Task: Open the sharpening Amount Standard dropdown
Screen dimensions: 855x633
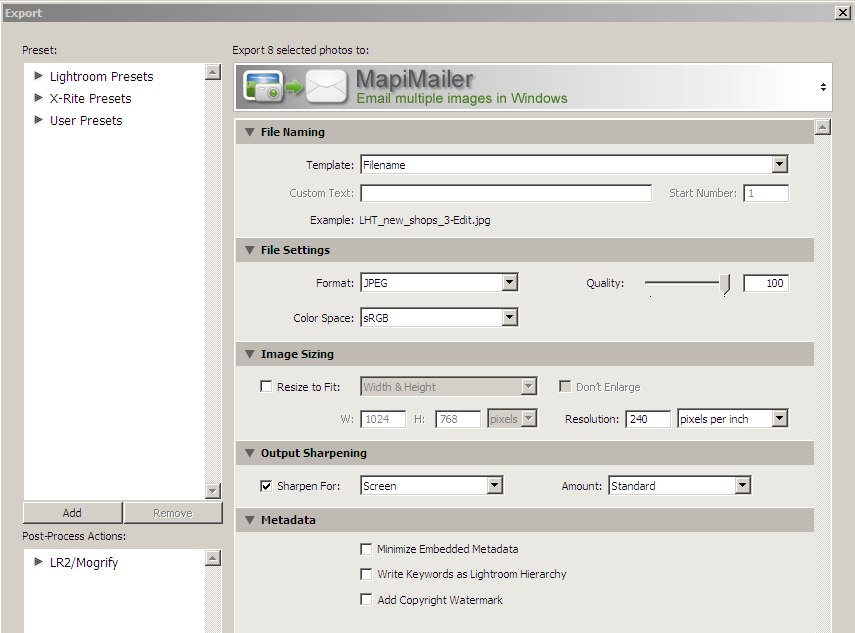Action: point(679,486)
